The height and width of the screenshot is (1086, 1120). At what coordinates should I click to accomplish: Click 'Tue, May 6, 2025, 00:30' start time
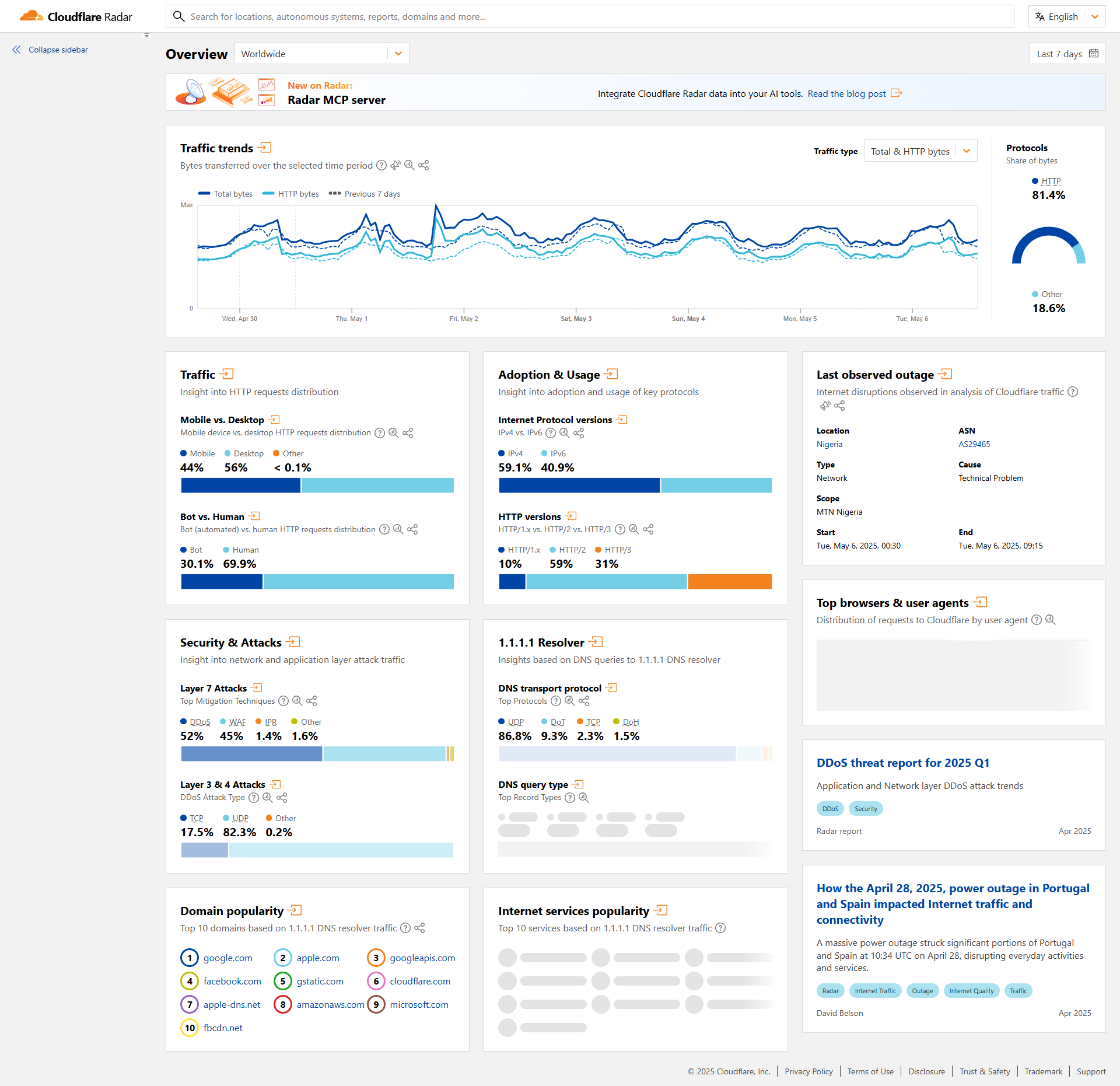(859, 546)
